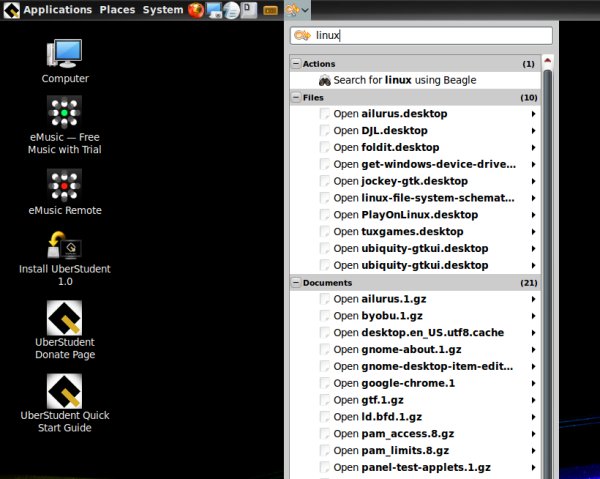Screen dimensions: 600x479
Task: Open jockey-gtk.desktop result
Action: click(x=415, y=181)
